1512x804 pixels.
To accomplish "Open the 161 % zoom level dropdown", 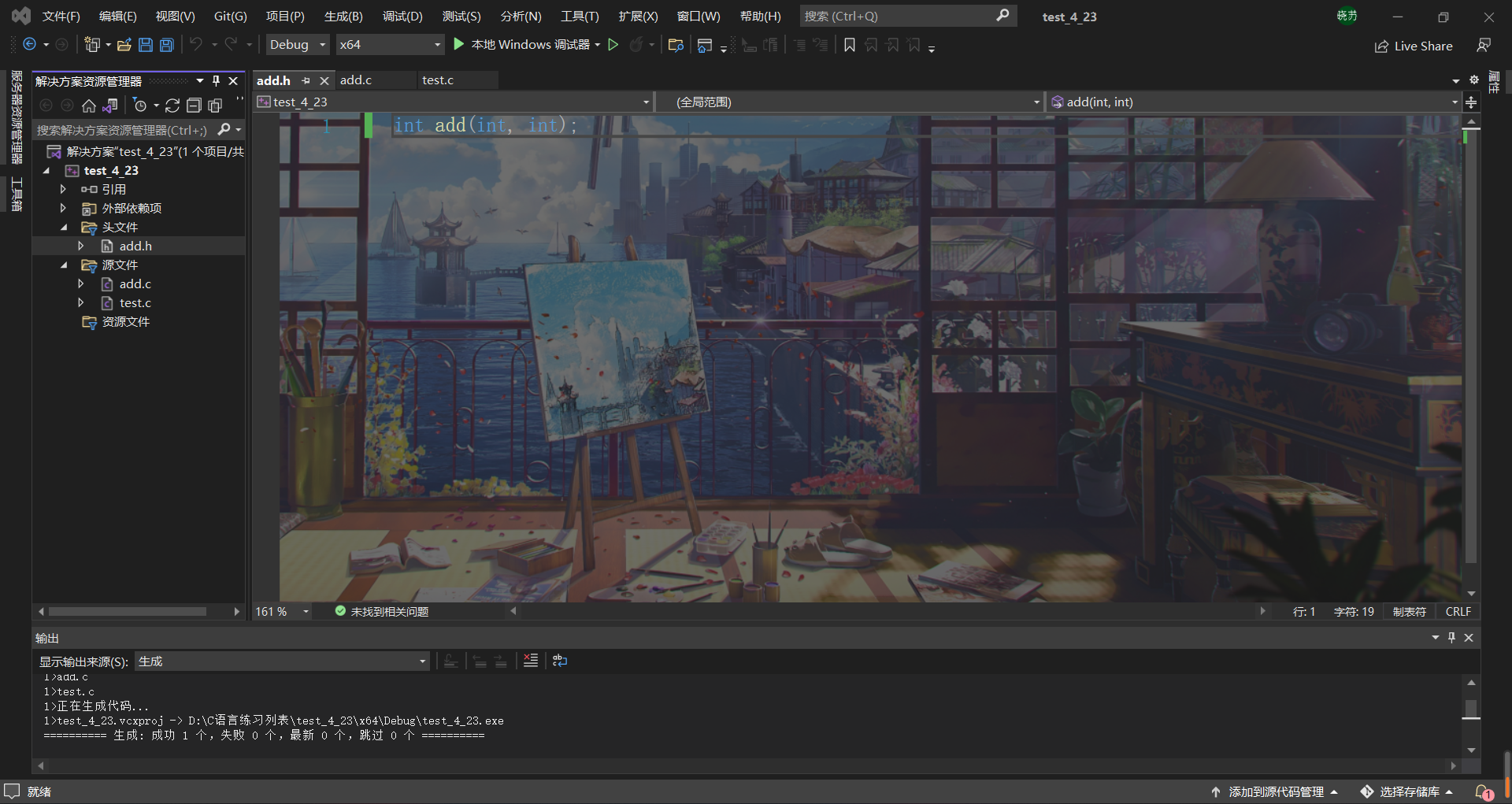I will pos(282,612).
